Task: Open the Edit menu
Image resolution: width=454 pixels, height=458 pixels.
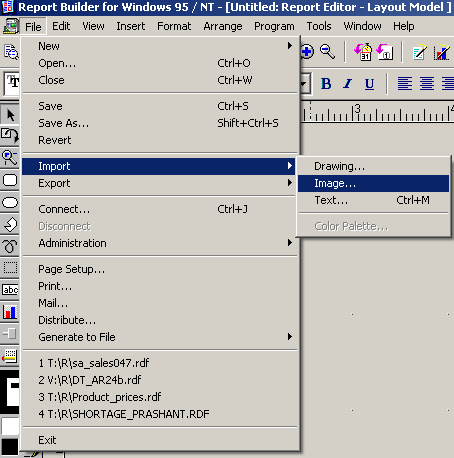Action: click(x=61, y=26)
